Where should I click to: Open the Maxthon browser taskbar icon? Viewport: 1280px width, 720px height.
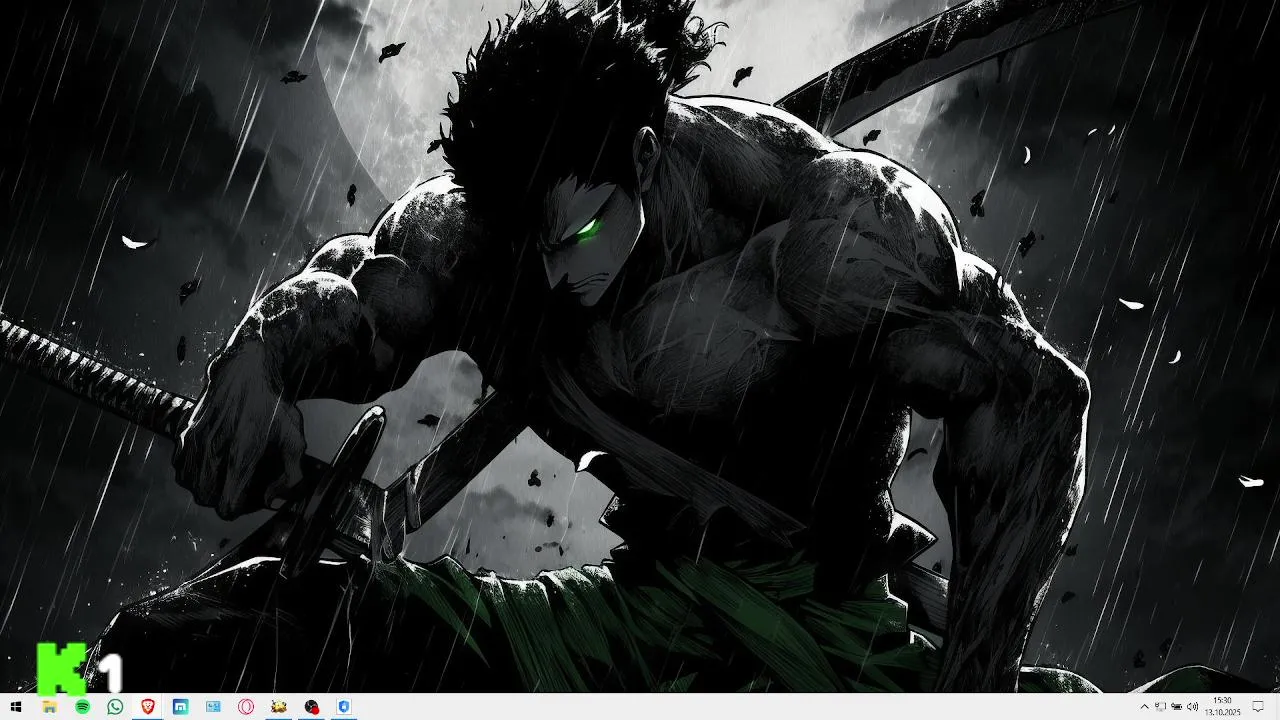click(180, 707)
